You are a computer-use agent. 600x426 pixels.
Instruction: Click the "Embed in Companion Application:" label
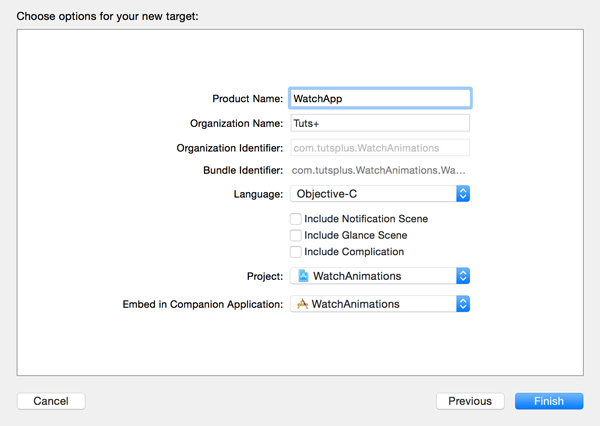tap(201, 304)
